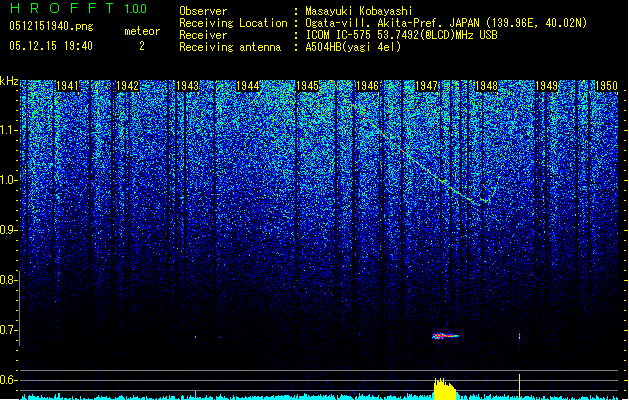Click the meteor count value 2
The height and width of the screenshot is (400, 629).
pyautogui.click(x=142, y=46)
